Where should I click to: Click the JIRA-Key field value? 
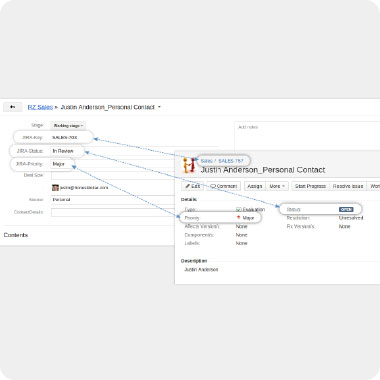coord(65,137)
